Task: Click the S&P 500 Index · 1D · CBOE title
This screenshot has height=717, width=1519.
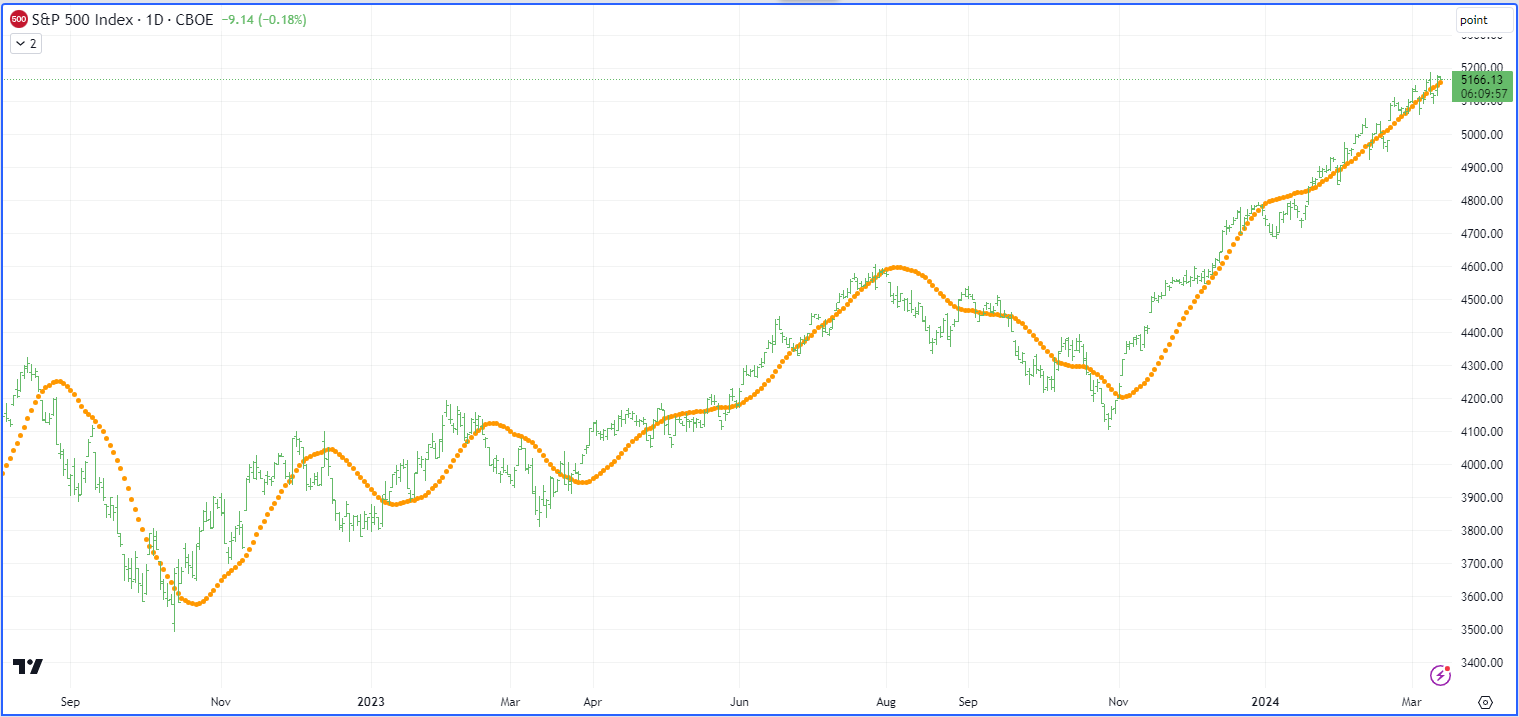Action: (122, 20)
